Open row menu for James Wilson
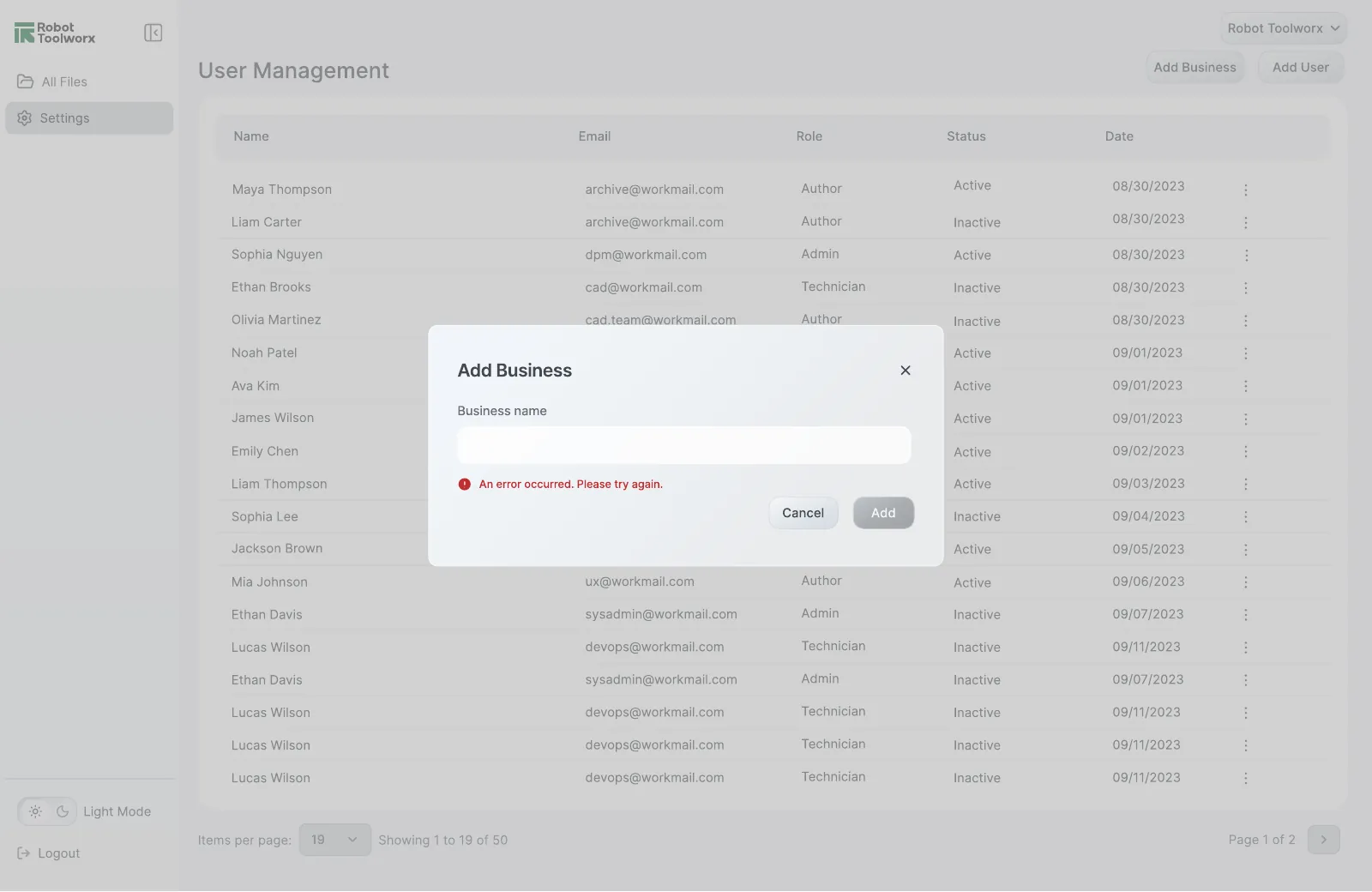Screen dimensions: 1372x892 pyautogui.click(x=1246, y=419)
